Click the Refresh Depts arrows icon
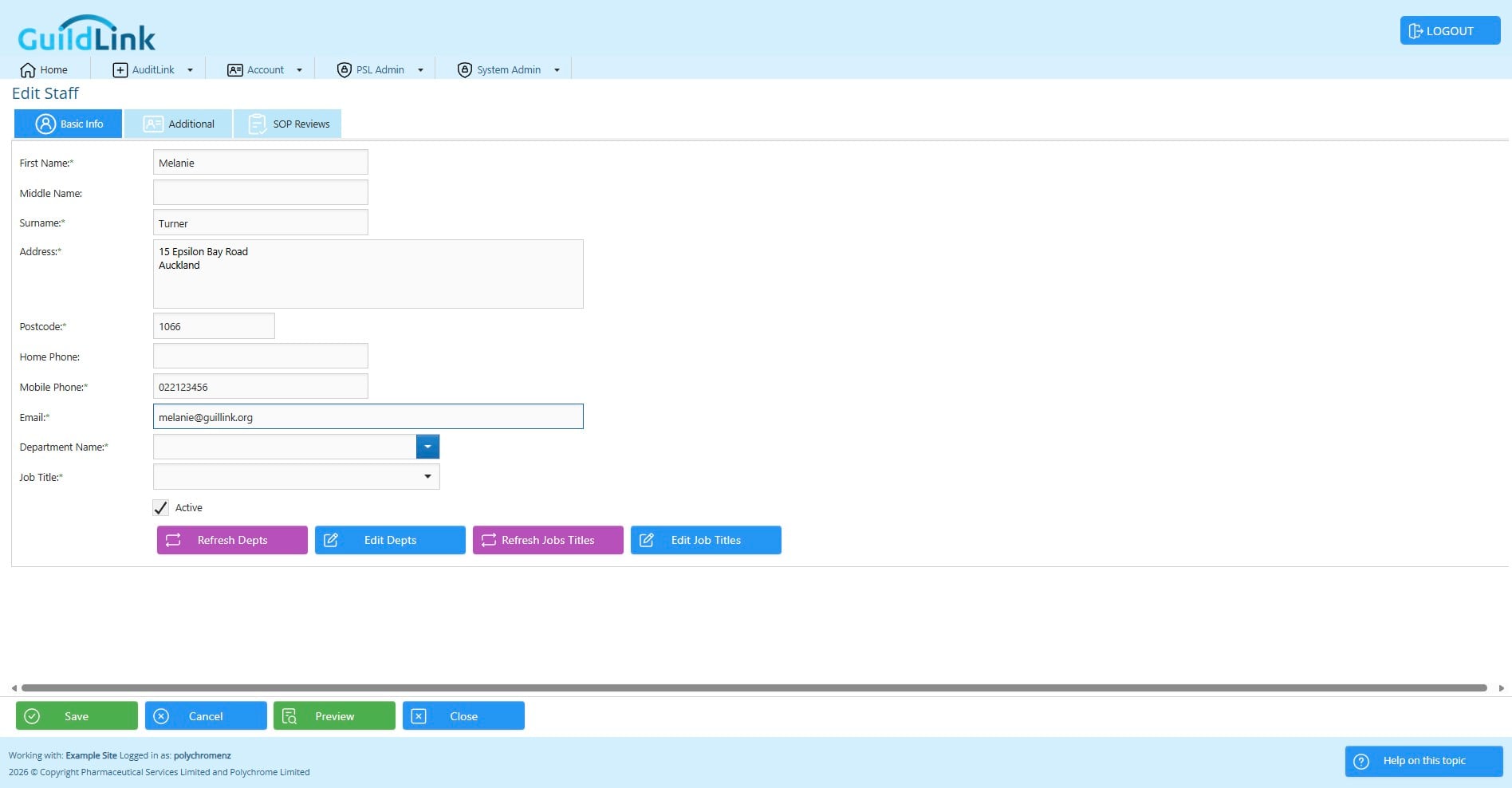Viewport: 1512px width, 788px height. point(173,540)
